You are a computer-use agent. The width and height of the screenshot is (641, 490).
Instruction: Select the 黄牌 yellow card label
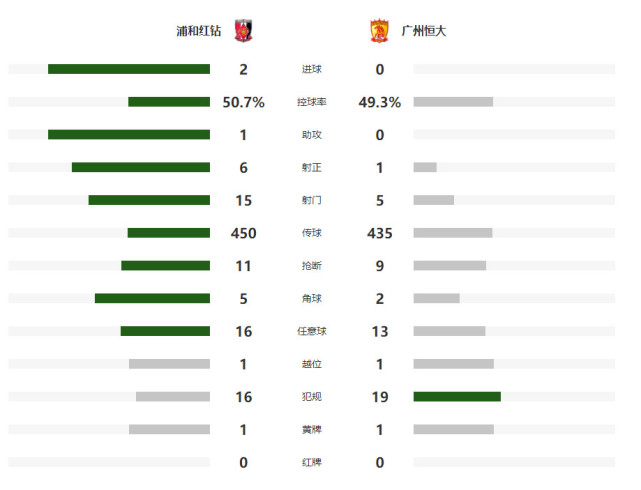click(312, 430)
